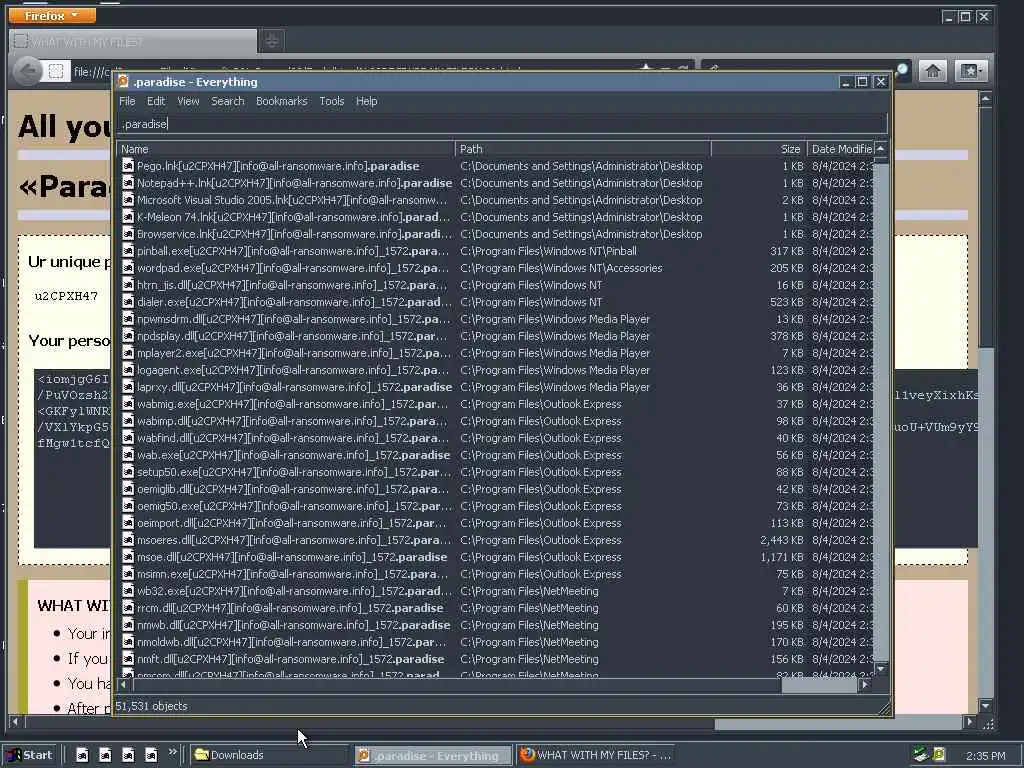Select file icon of mplayer2.exe entry
Screen dimensions: 1024x768
click(x=128, y=353)
